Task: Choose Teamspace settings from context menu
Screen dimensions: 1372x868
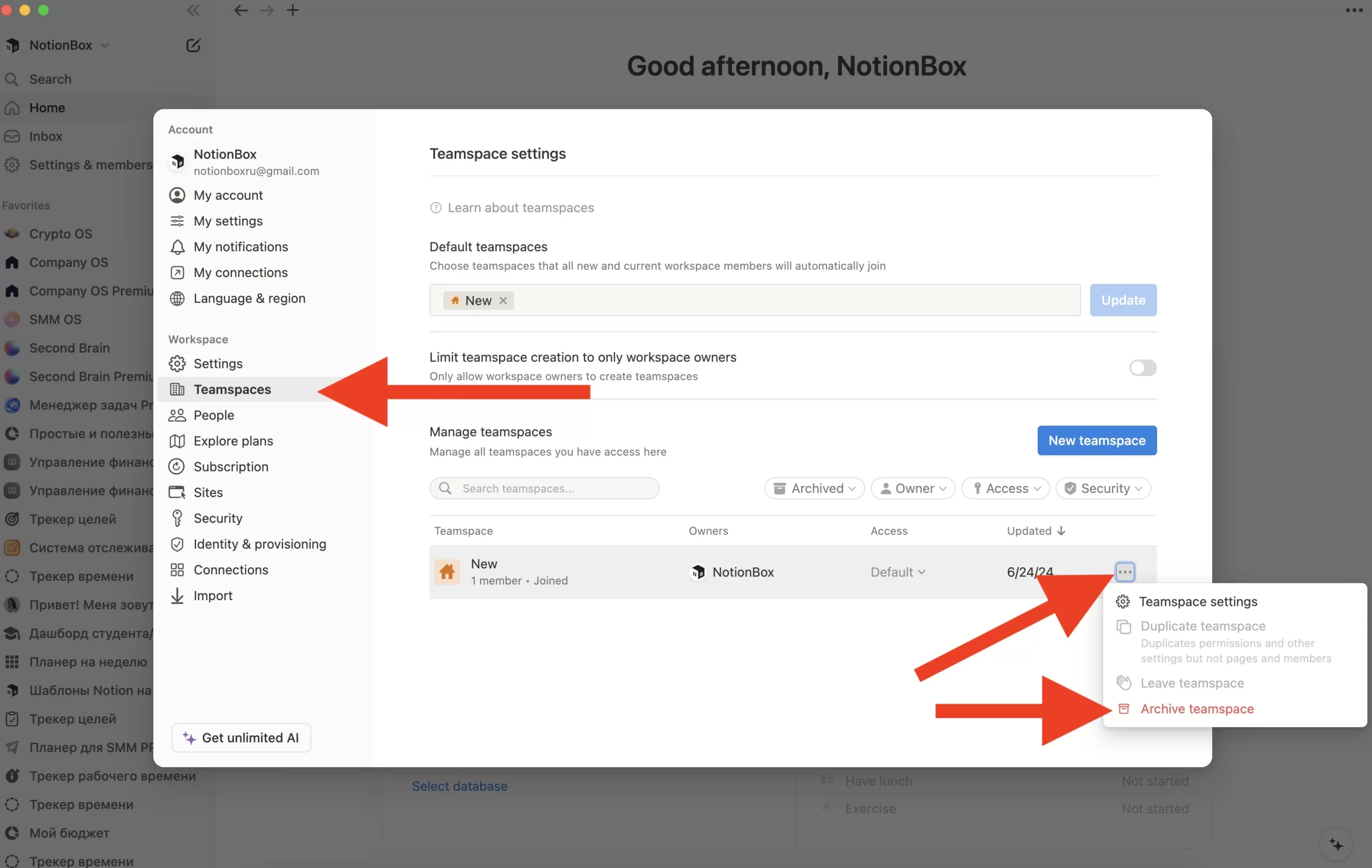Action: (x=1234, y=602)
